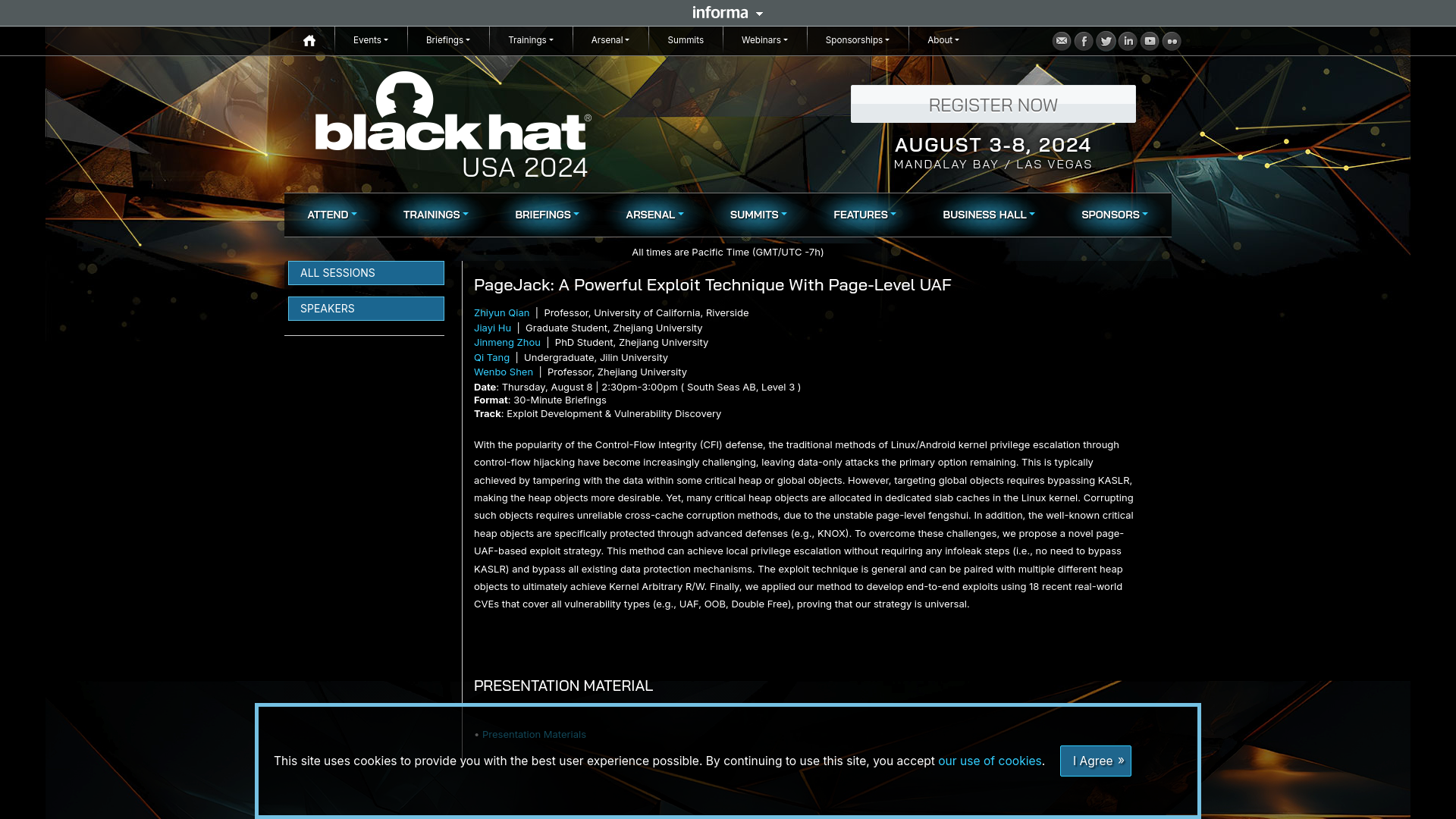Screen dimensions: 1456x819
Task: Open SPEAKERS in the sidebar
Action: click(366, 309)
